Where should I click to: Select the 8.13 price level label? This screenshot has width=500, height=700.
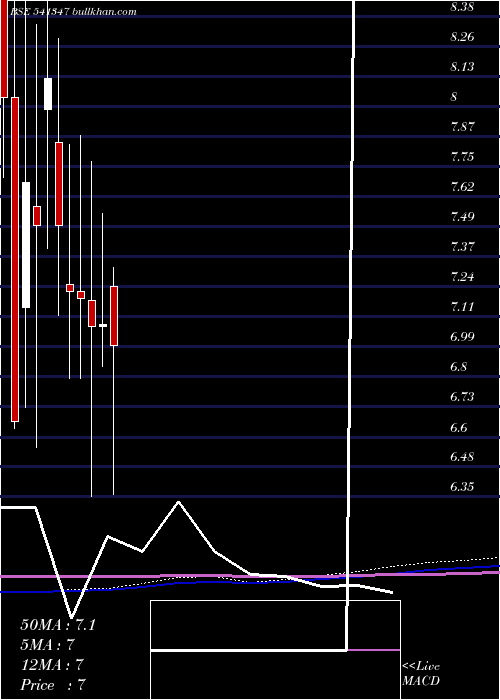point(462,67)
